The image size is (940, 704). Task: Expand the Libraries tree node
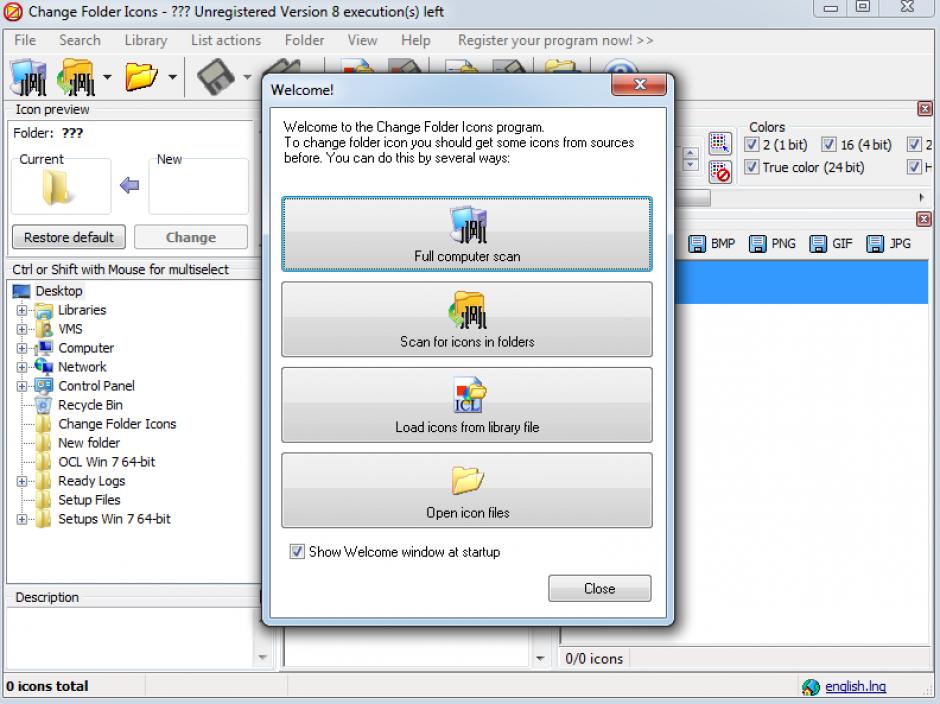click(x=22, y=310)
